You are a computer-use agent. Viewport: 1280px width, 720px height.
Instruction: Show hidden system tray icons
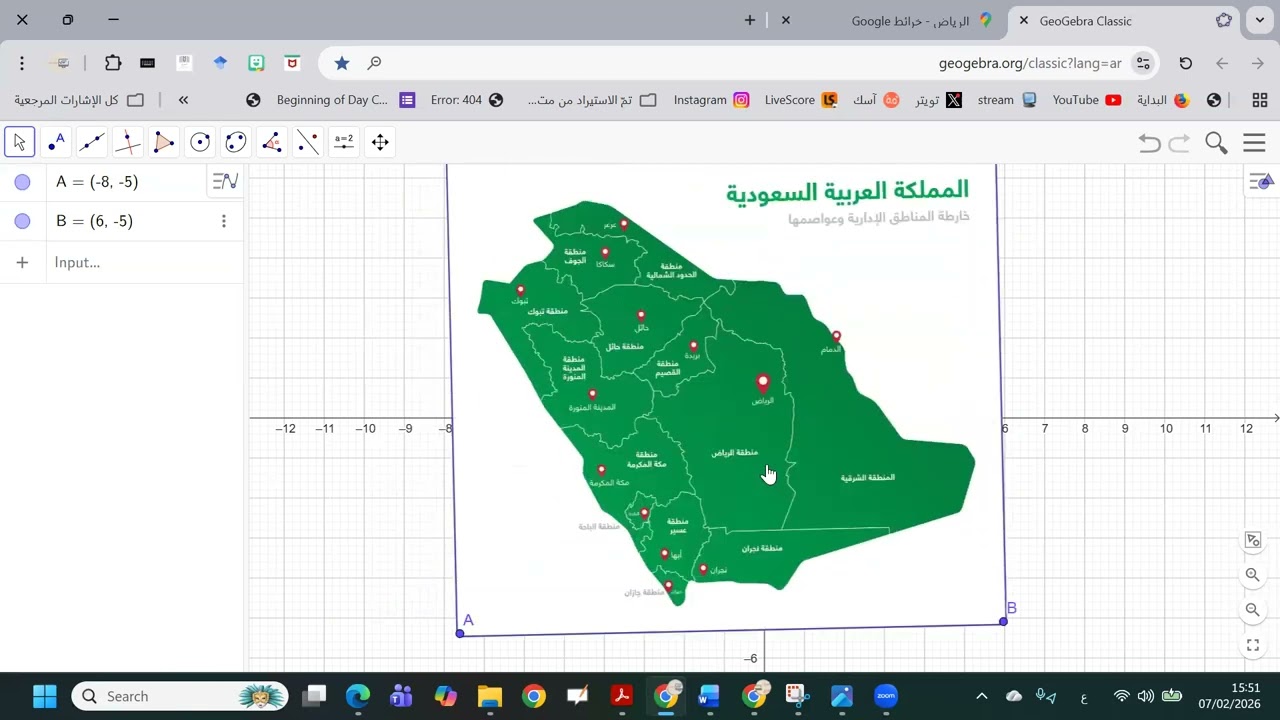coord(981,696)
